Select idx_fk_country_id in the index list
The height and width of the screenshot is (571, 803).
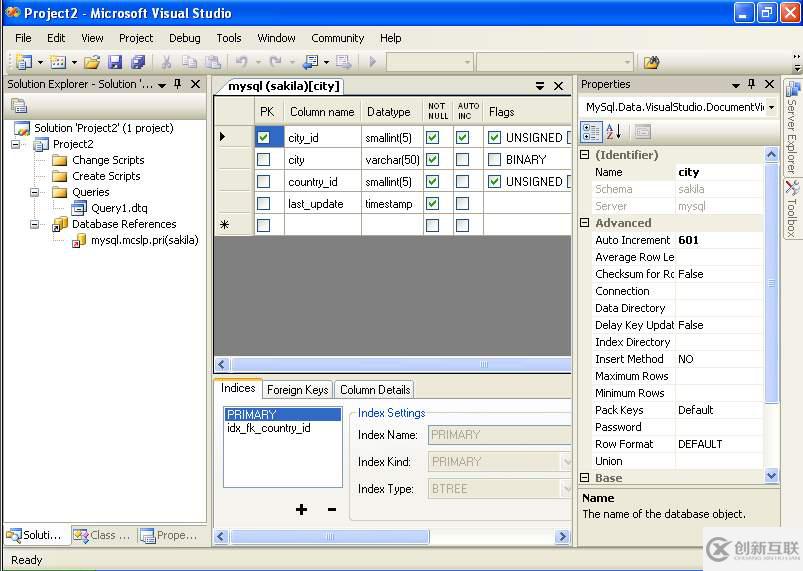[269, 428]
